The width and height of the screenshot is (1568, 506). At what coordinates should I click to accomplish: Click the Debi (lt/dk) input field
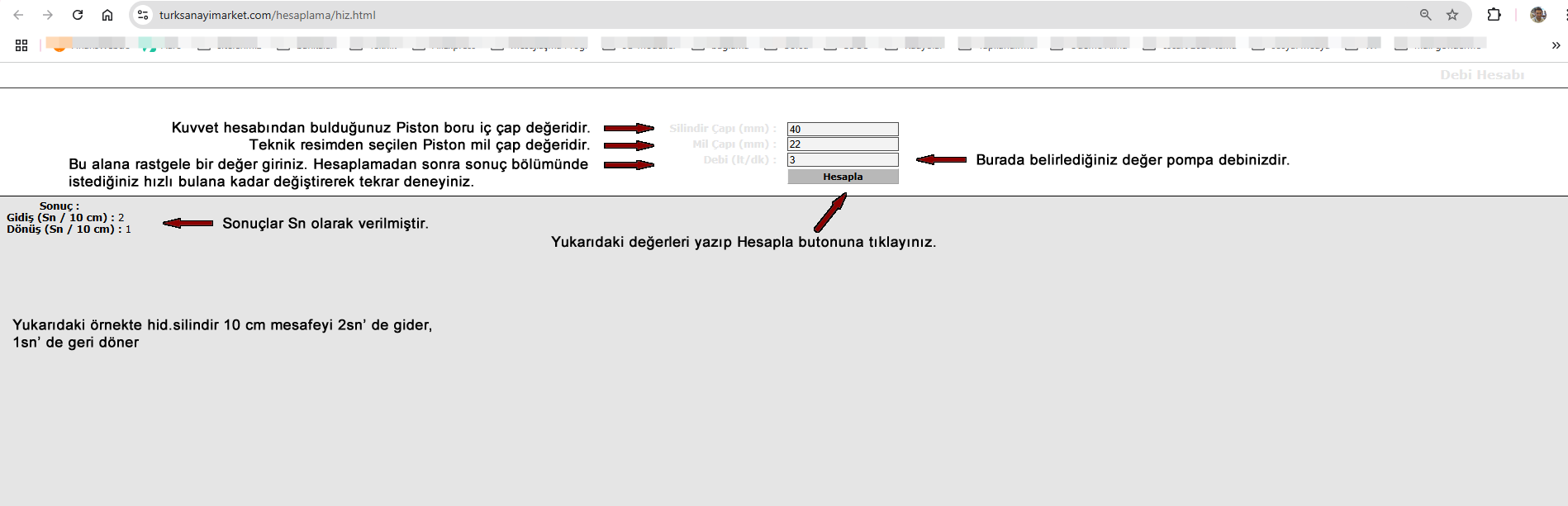coord(843,160)
